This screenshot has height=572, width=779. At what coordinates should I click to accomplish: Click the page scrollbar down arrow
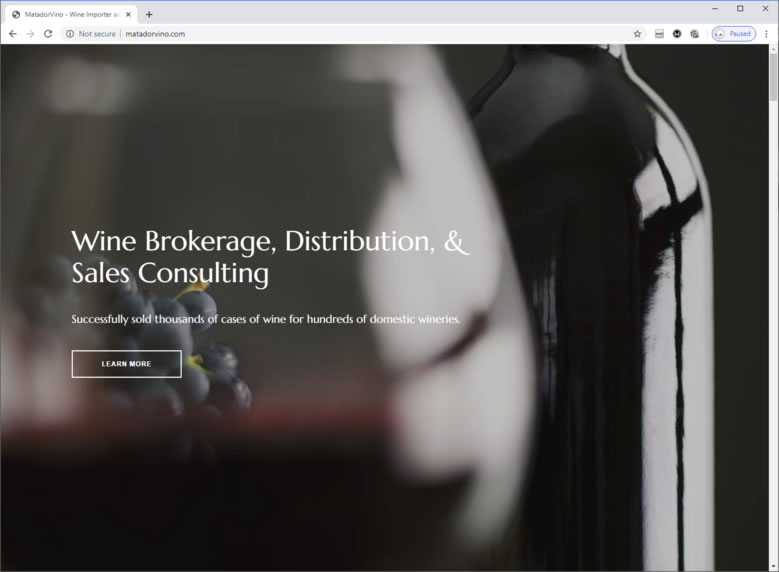click(773, 565)
